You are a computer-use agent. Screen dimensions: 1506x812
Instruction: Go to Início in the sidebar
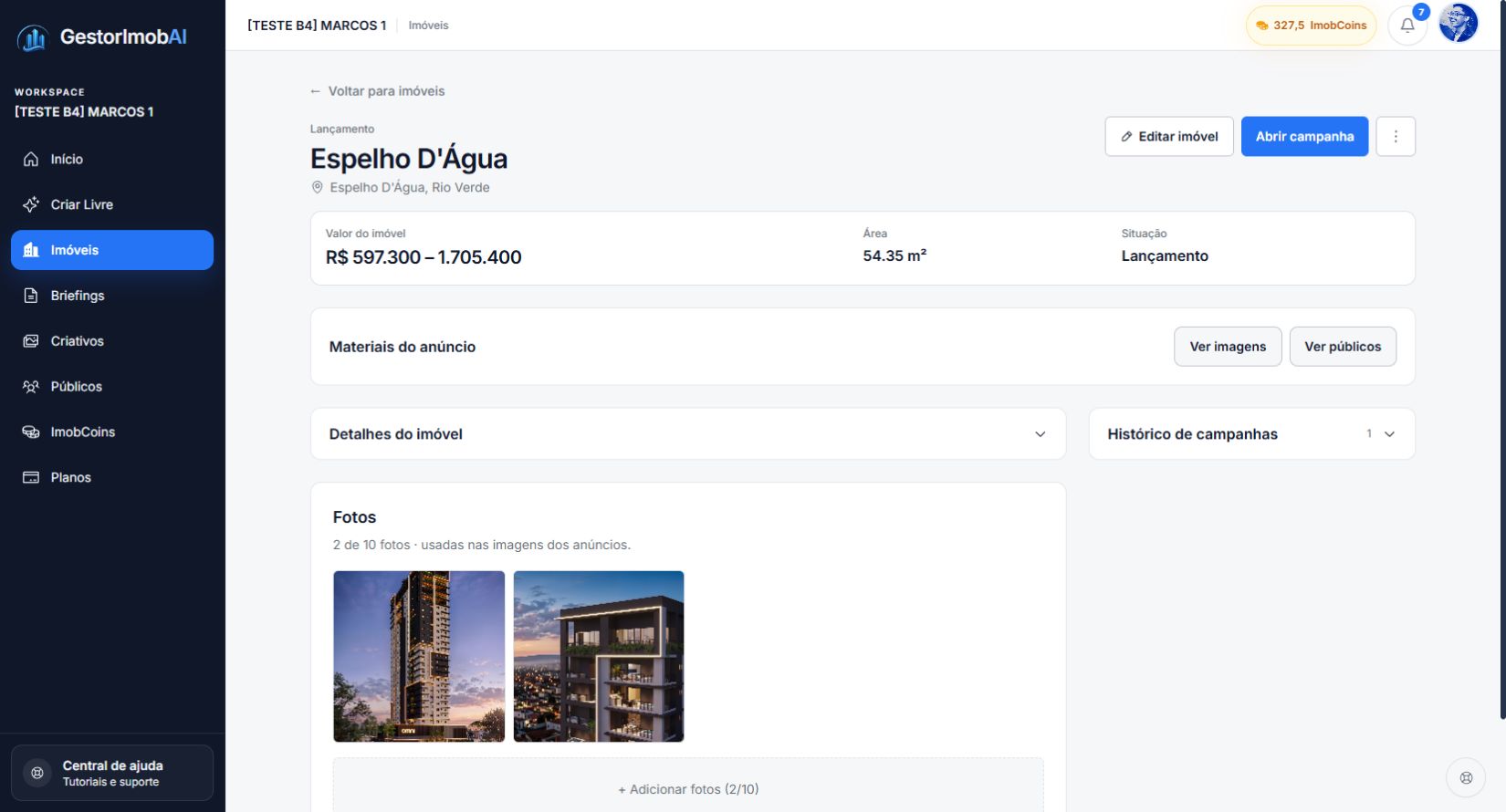coord(112,159)
